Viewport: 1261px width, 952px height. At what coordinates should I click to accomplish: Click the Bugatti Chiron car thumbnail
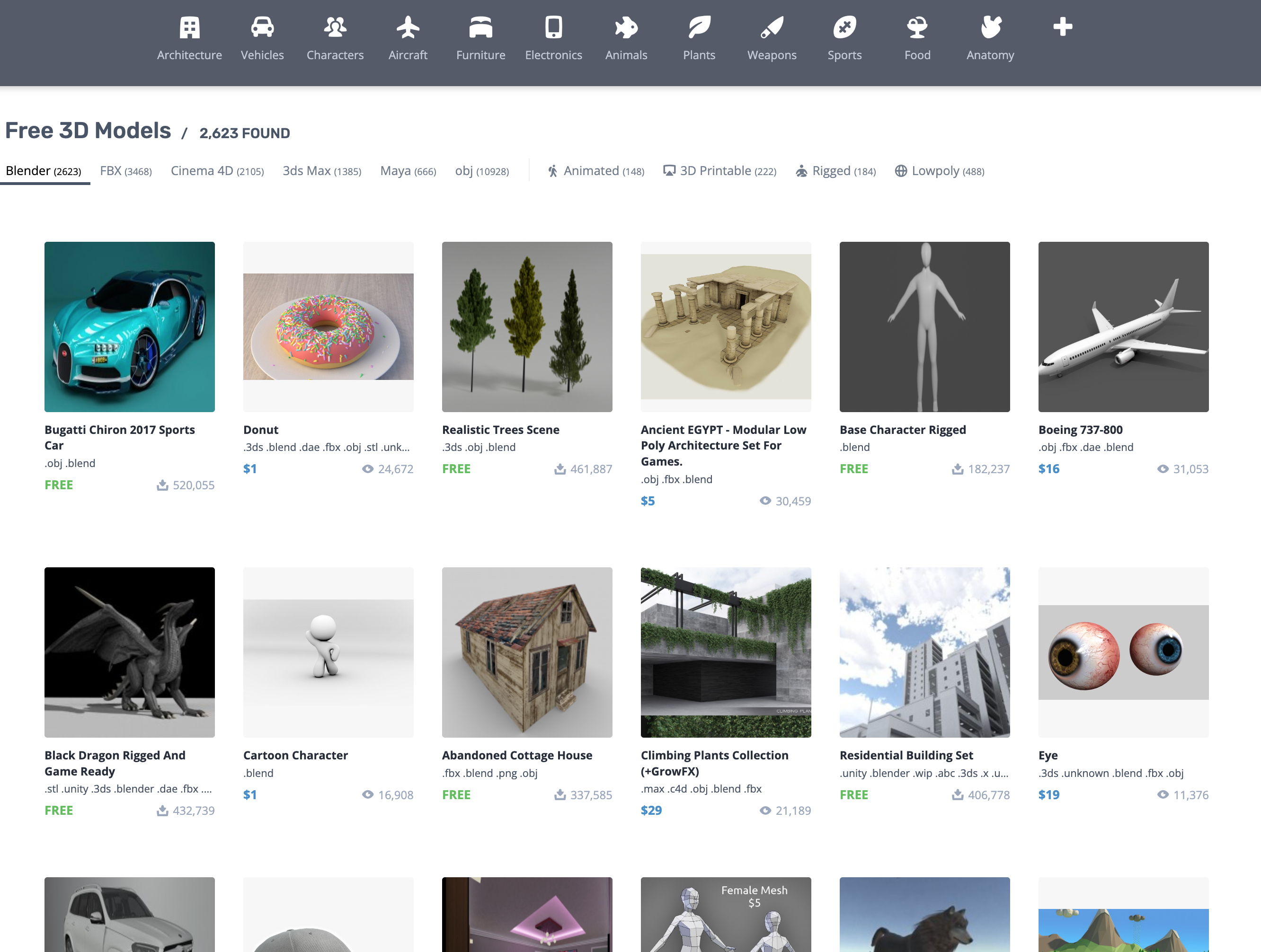pyautogui.click(x=129, y=326)
